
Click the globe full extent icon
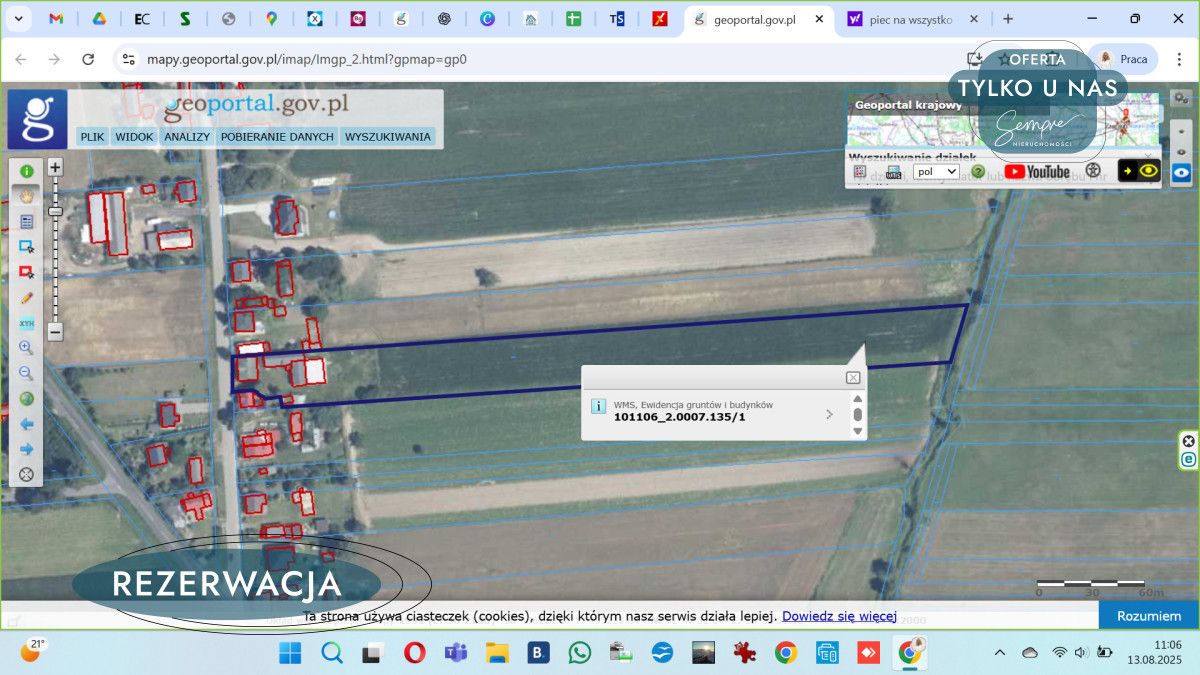[26, 398]
